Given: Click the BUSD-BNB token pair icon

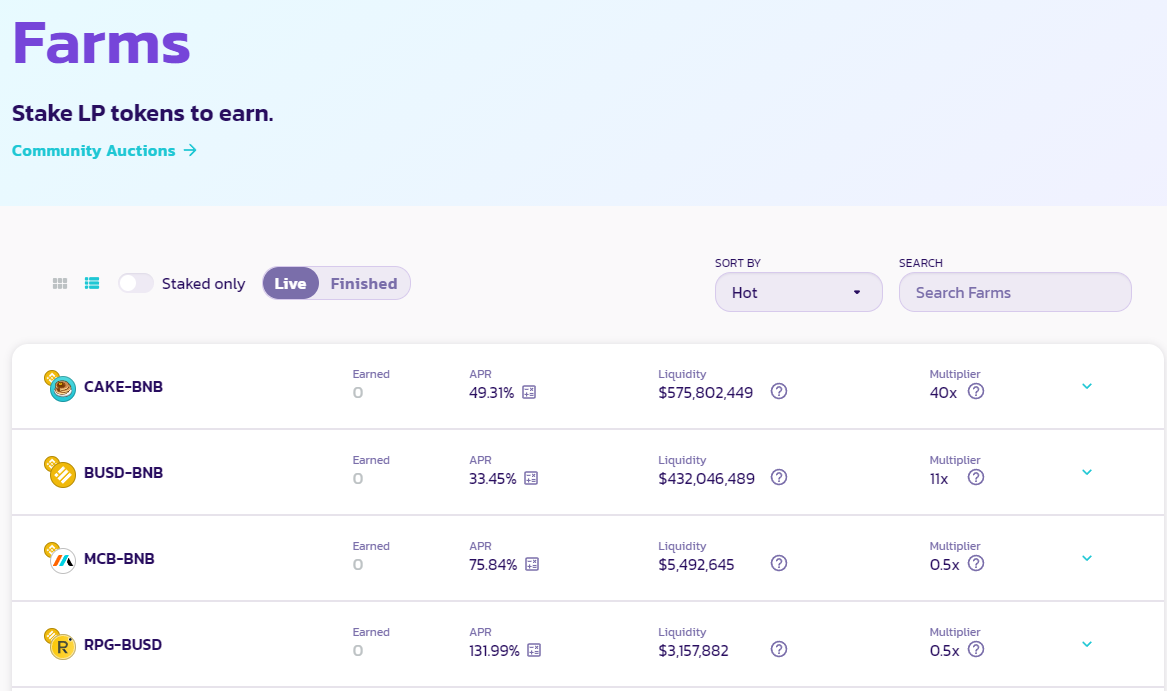Looking at the screenshot, I should 60,472.
